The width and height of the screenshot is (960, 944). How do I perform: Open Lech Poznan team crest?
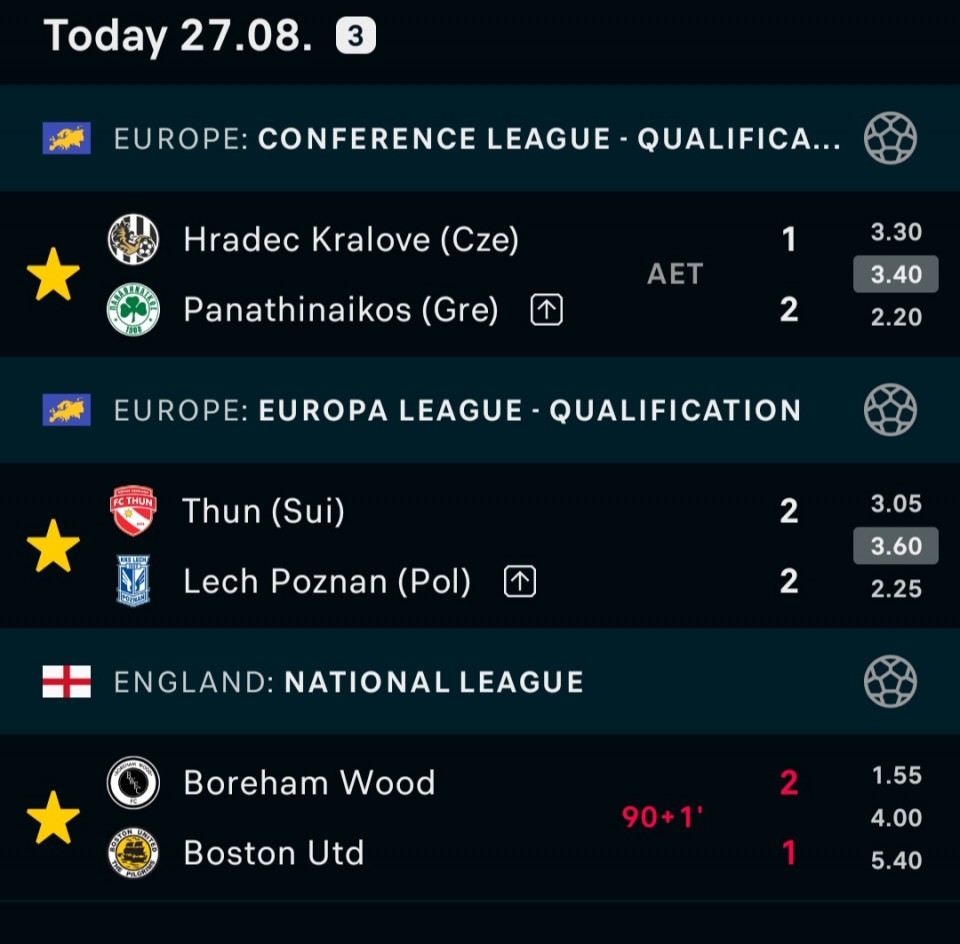coord(133,580)
